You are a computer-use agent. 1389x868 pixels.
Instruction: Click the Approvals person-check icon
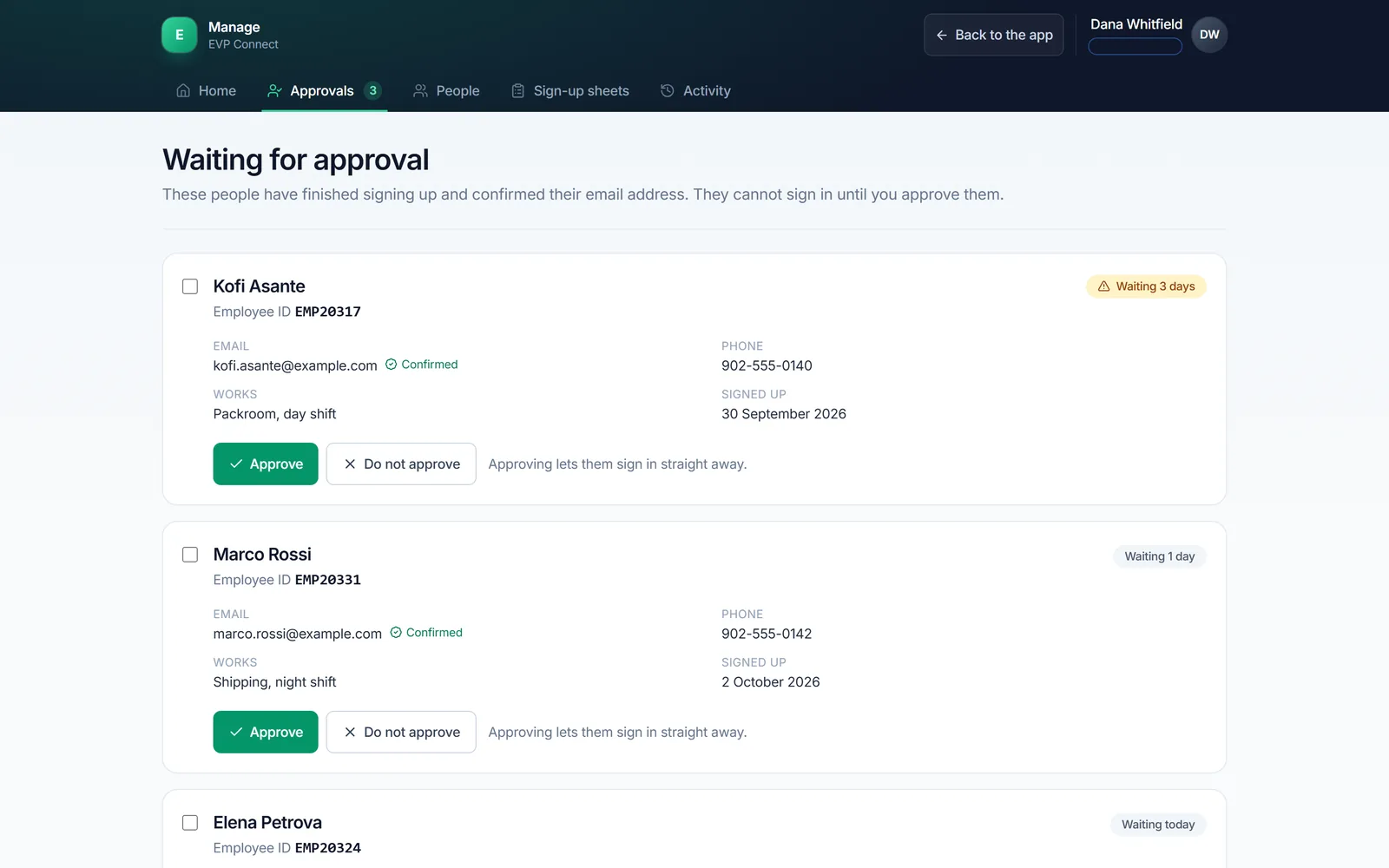[274, 90]
